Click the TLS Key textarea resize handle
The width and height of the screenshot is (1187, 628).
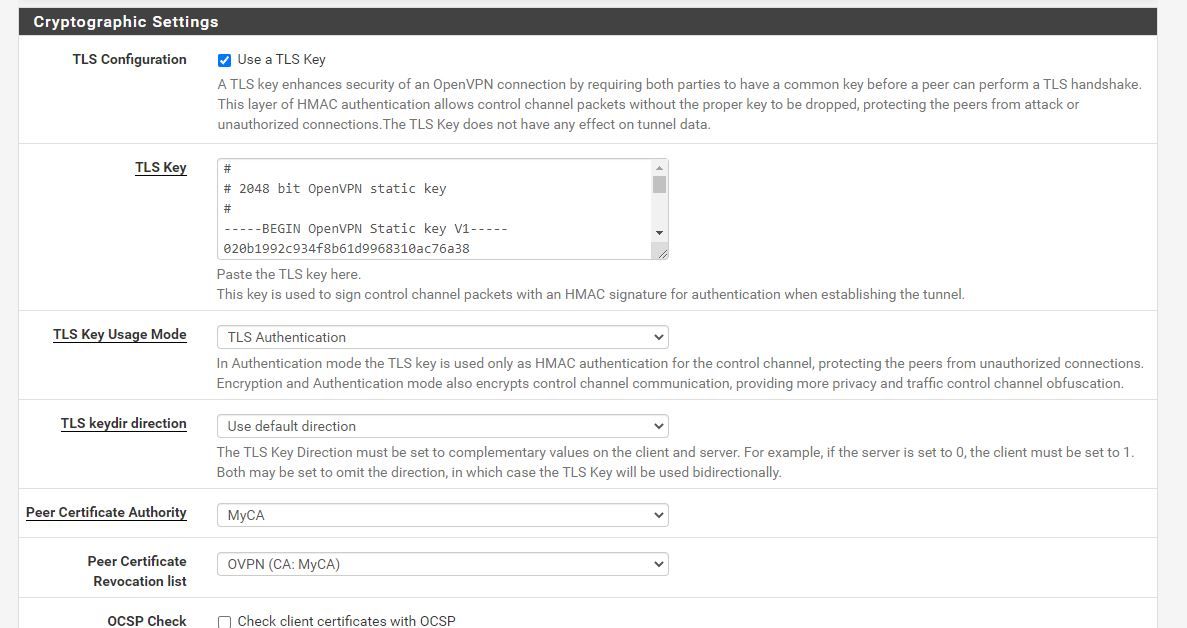click(x=661, y=253)
